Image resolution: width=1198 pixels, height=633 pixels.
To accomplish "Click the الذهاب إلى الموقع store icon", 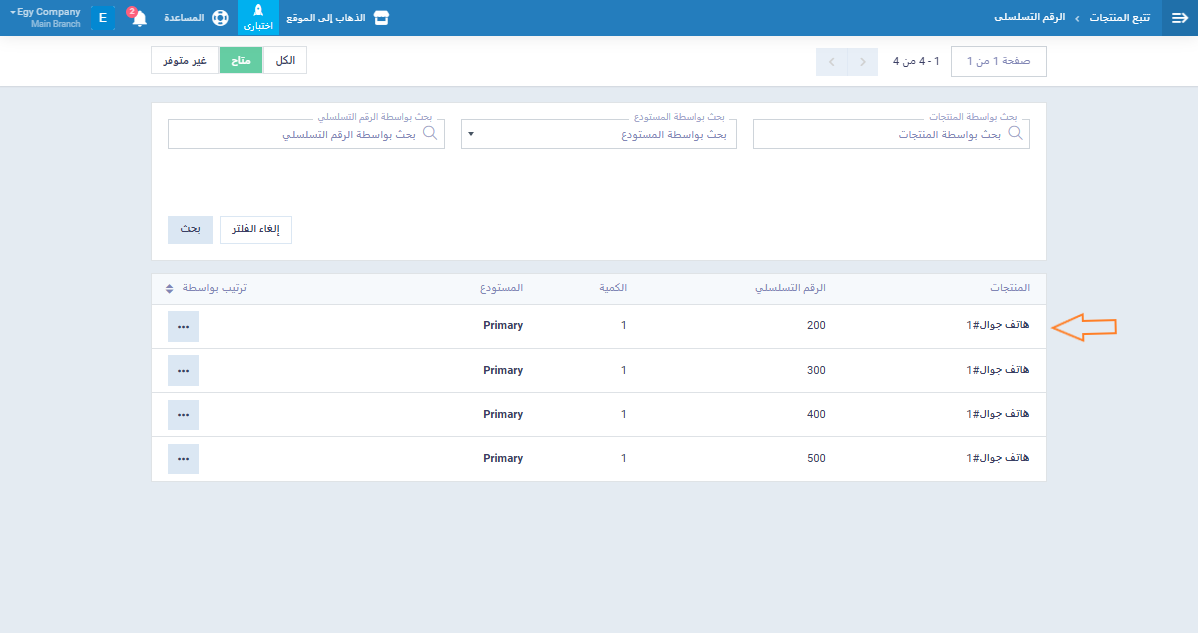I will (x=380, y=19).
